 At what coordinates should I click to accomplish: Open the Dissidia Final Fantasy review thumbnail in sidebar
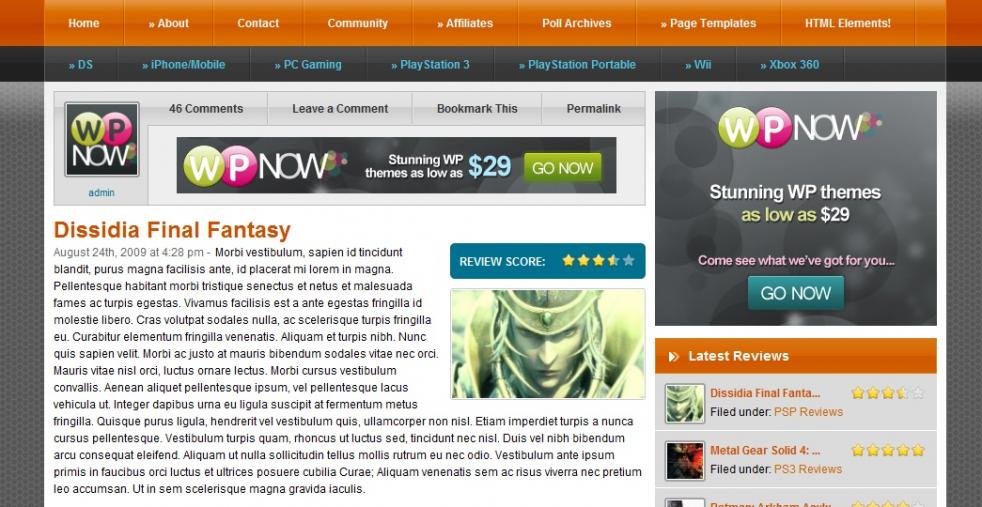click(685, 403)
